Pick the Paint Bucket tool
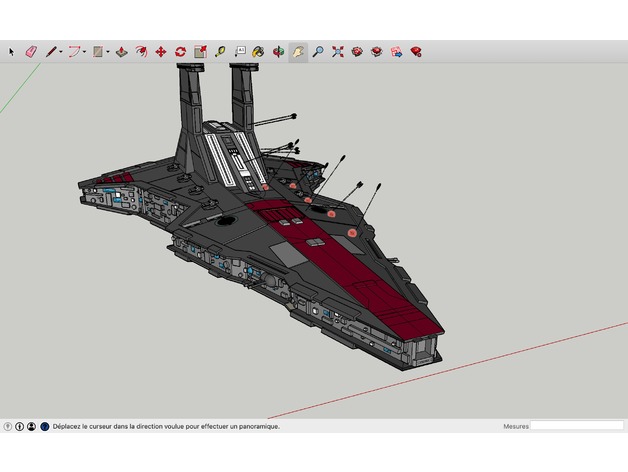Viewport: 628px width, 472px height. [x=258, y=51]
